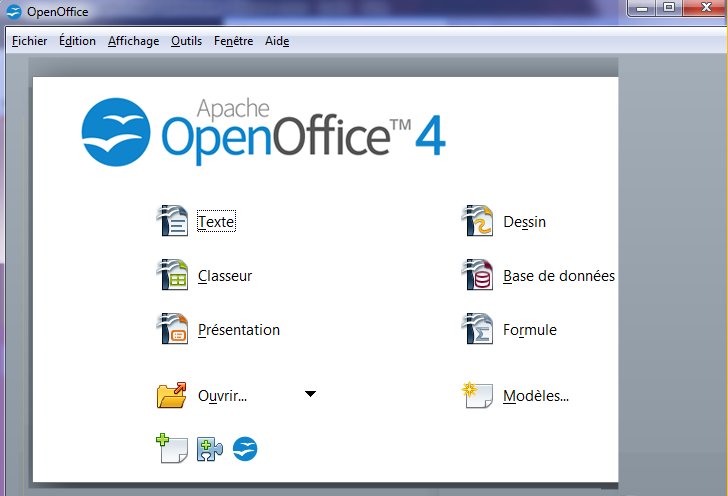Open the Édition menu
The height and width of the screenshot is (496, 728).
(x=77, y=41)
